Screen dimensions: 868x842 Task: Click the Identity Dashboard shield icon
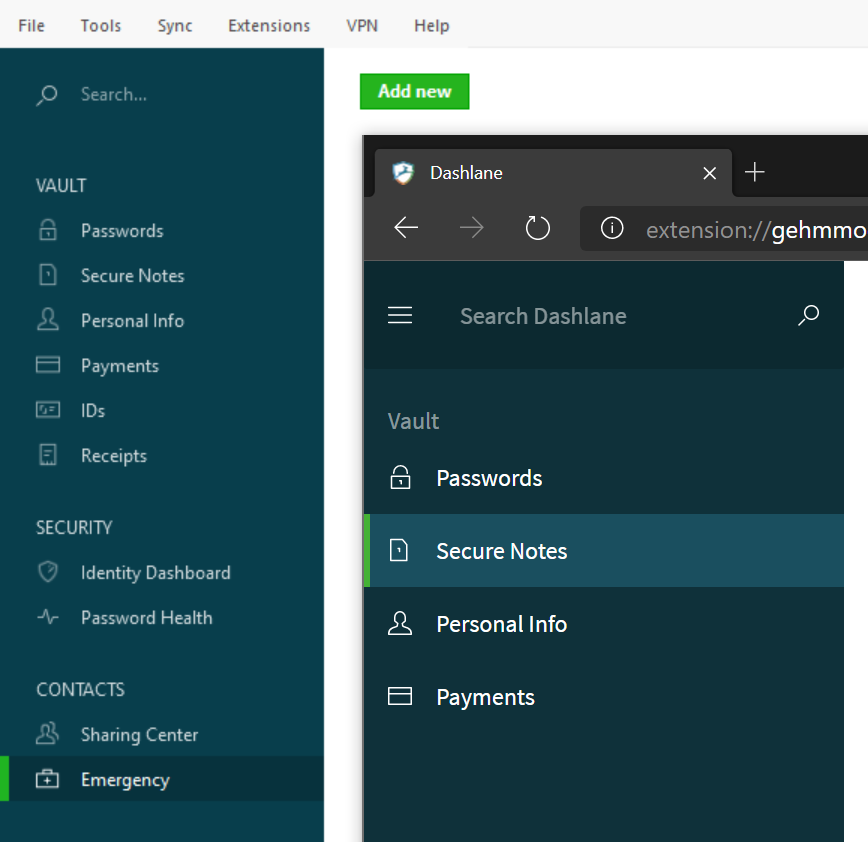[x=47, y=572]
